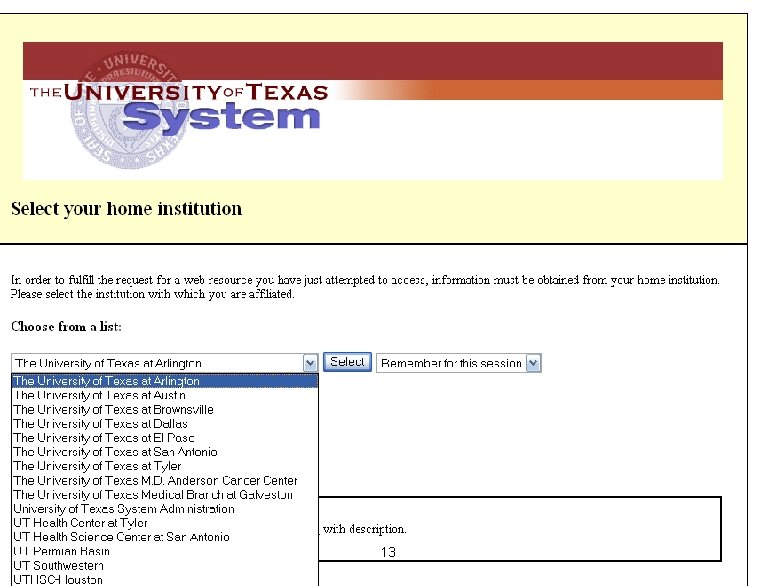Select University of Texas System Administration
The height and width of the screenshot is (586, 767).
165,508
